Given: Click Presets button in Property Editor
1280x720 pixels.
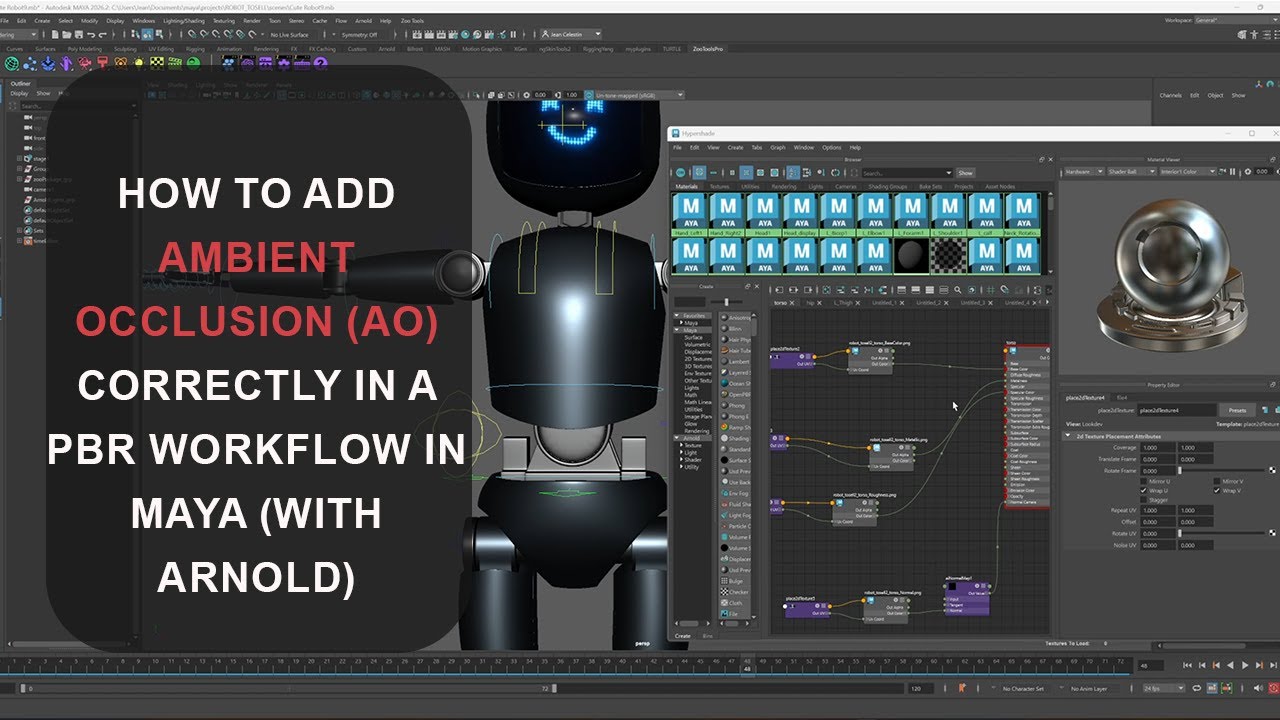Looking at the screenshot, I should coord(1237,410).
